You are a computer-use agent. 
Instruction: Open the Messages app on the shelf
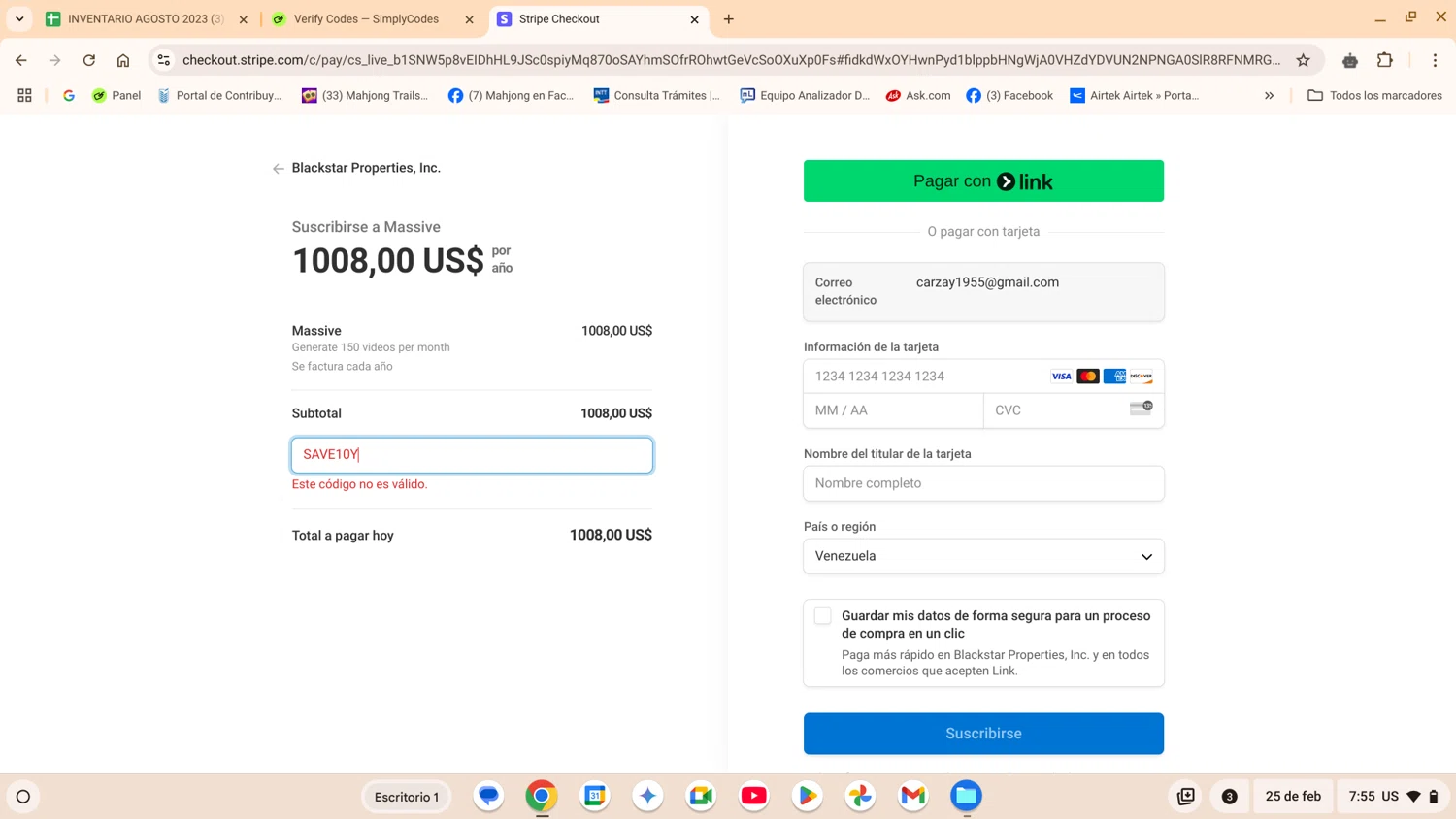coord(489,796)
